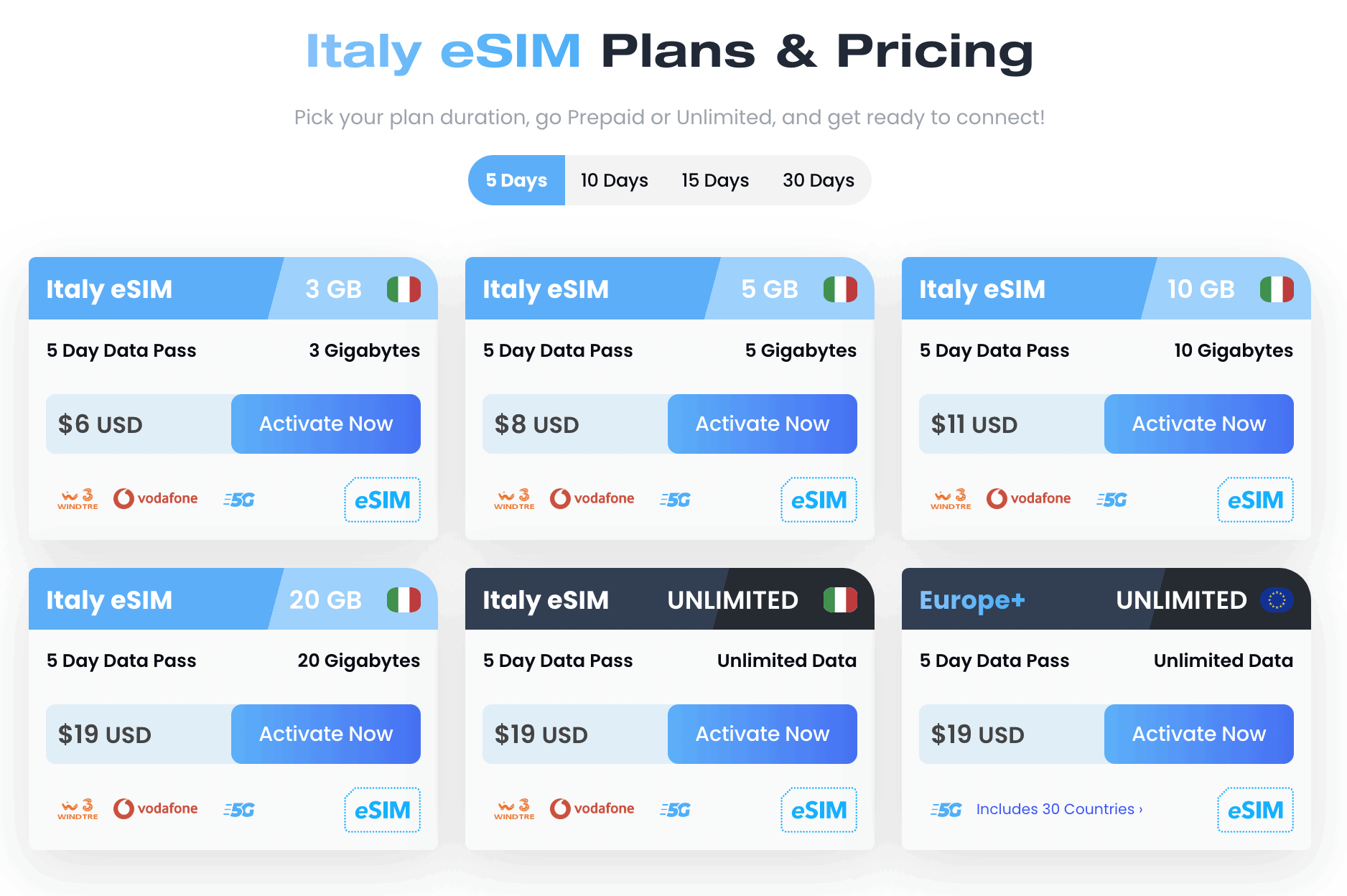Keep the 5 Days tab selected
1347x896 pixels.
[516, 180]
